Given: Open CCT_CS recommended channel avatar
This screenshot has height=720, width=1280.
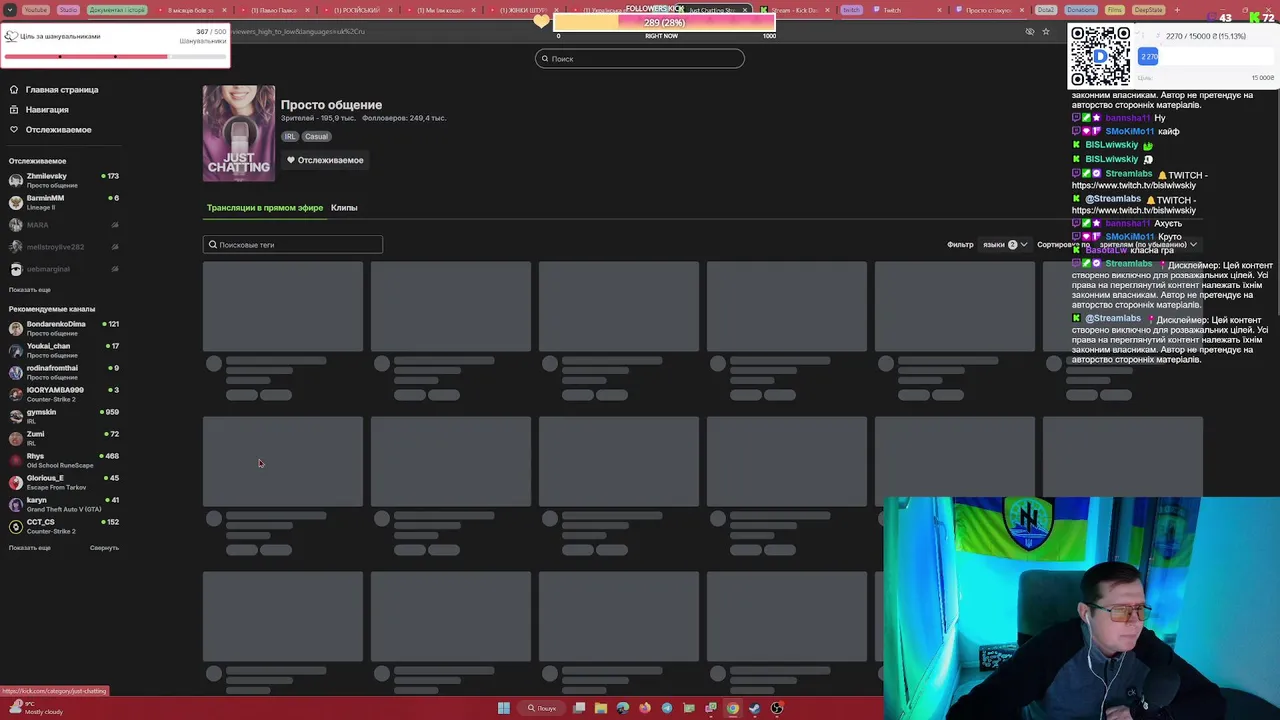Looking at the screenshot, I should coord(16,526).
